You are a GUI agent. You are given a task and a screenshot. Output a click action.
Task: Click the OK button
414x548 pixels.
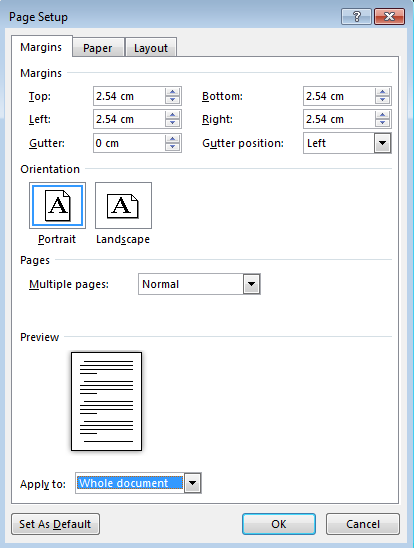point(279,524)
